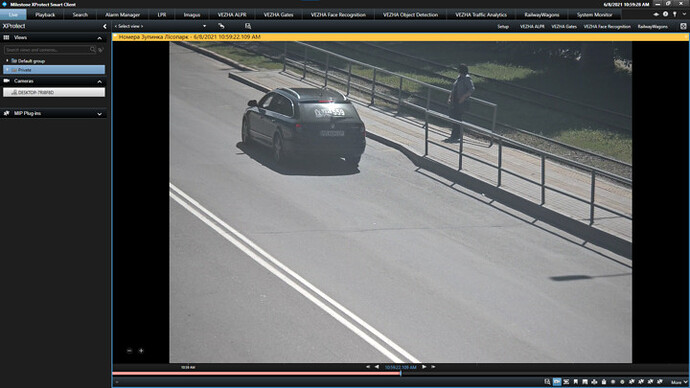Open the Search tab
This screenshot has width=690, height=388.
point(80,15)
